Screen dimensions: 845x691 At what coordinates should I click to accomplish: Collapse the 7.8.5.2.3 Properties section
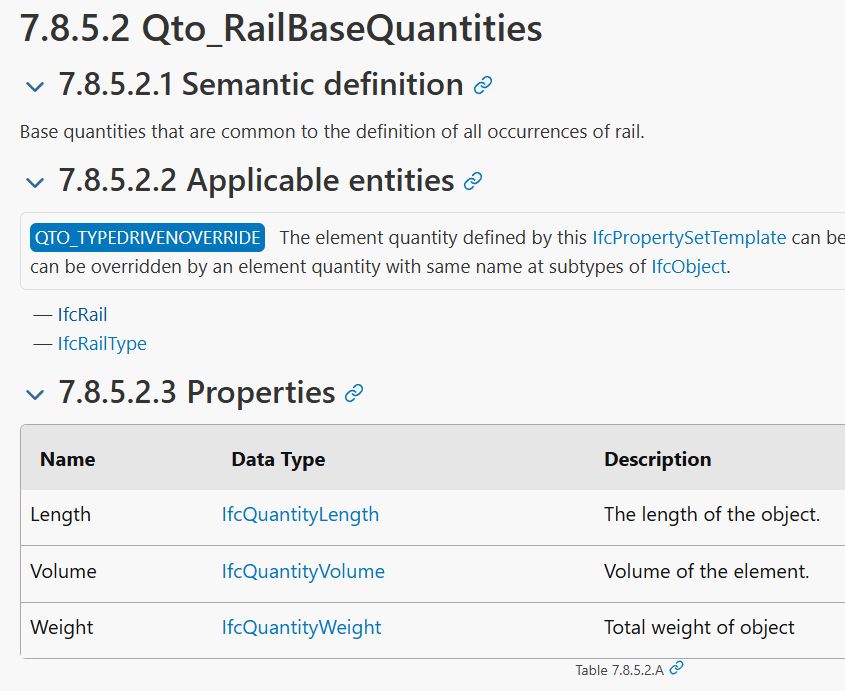click(x=35, y=395)
